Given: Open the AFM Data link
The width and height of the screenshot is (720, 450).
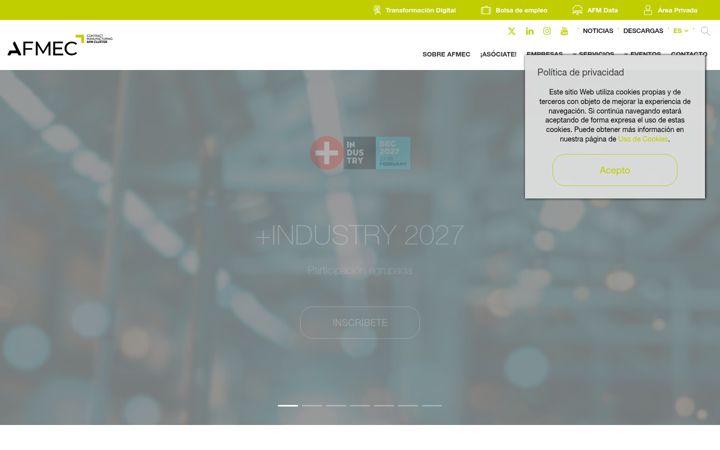Looking at the screenshot, I should click(x=602, y=10).
